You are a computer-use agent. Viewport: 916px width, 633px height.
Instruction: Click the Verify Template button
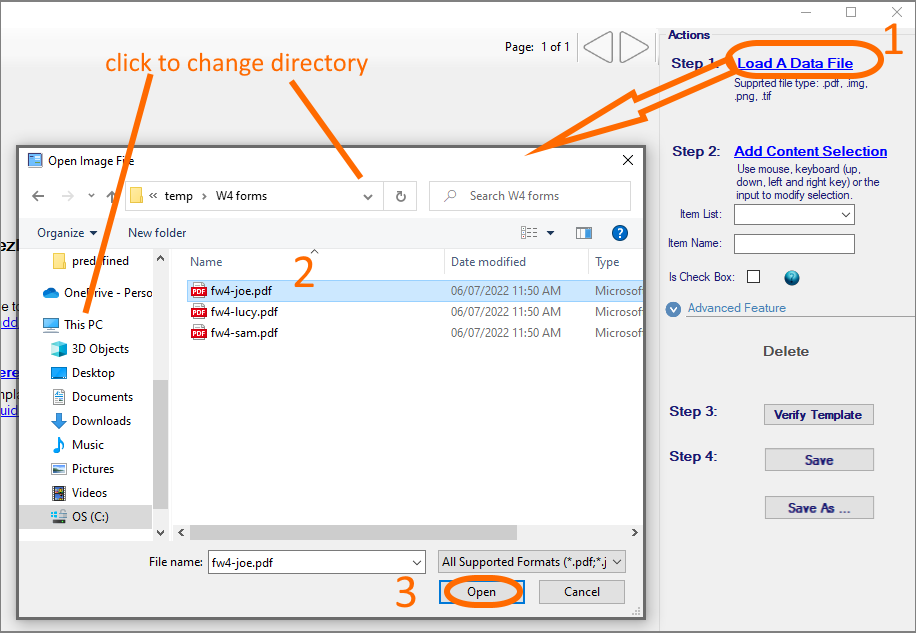click(818, 414)
